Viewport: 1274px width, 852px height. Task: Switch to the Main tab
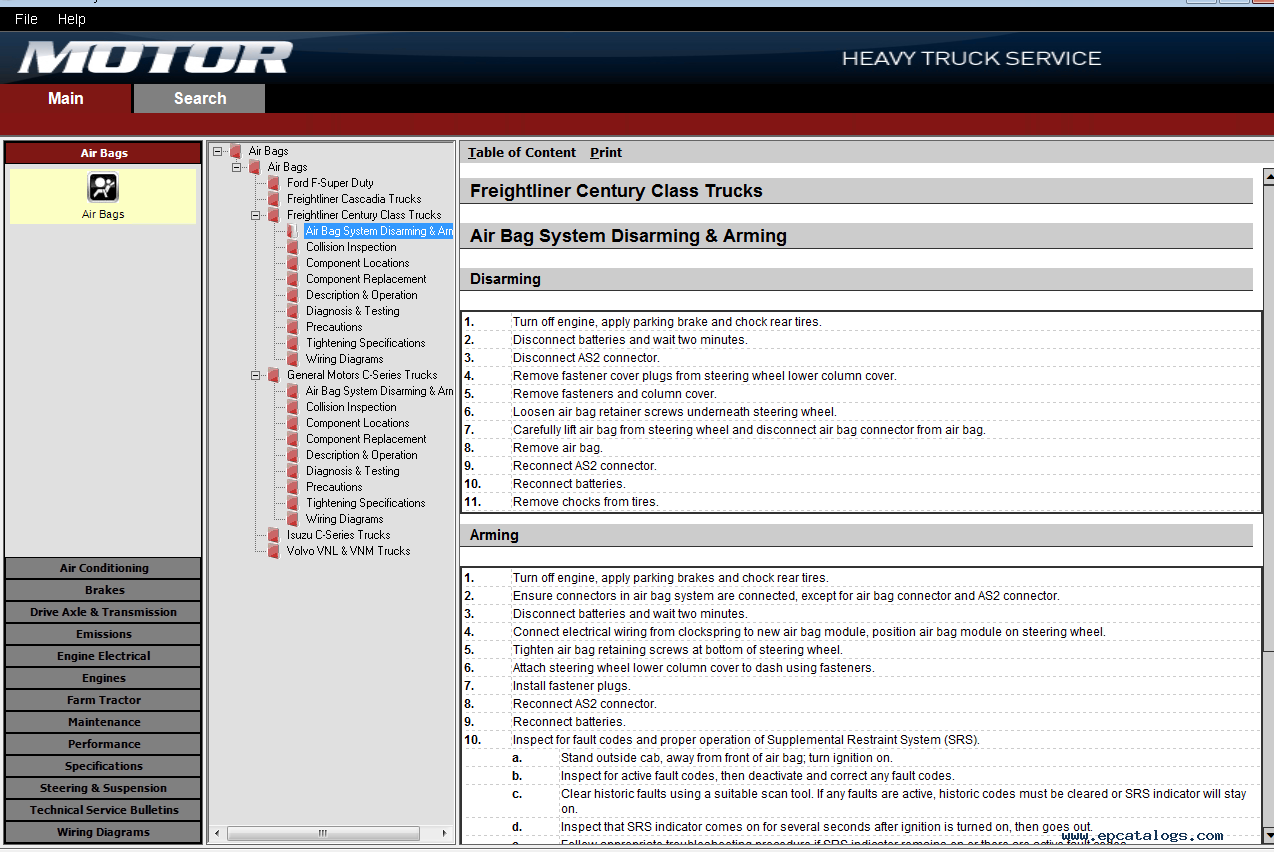(x=66, y=98)
